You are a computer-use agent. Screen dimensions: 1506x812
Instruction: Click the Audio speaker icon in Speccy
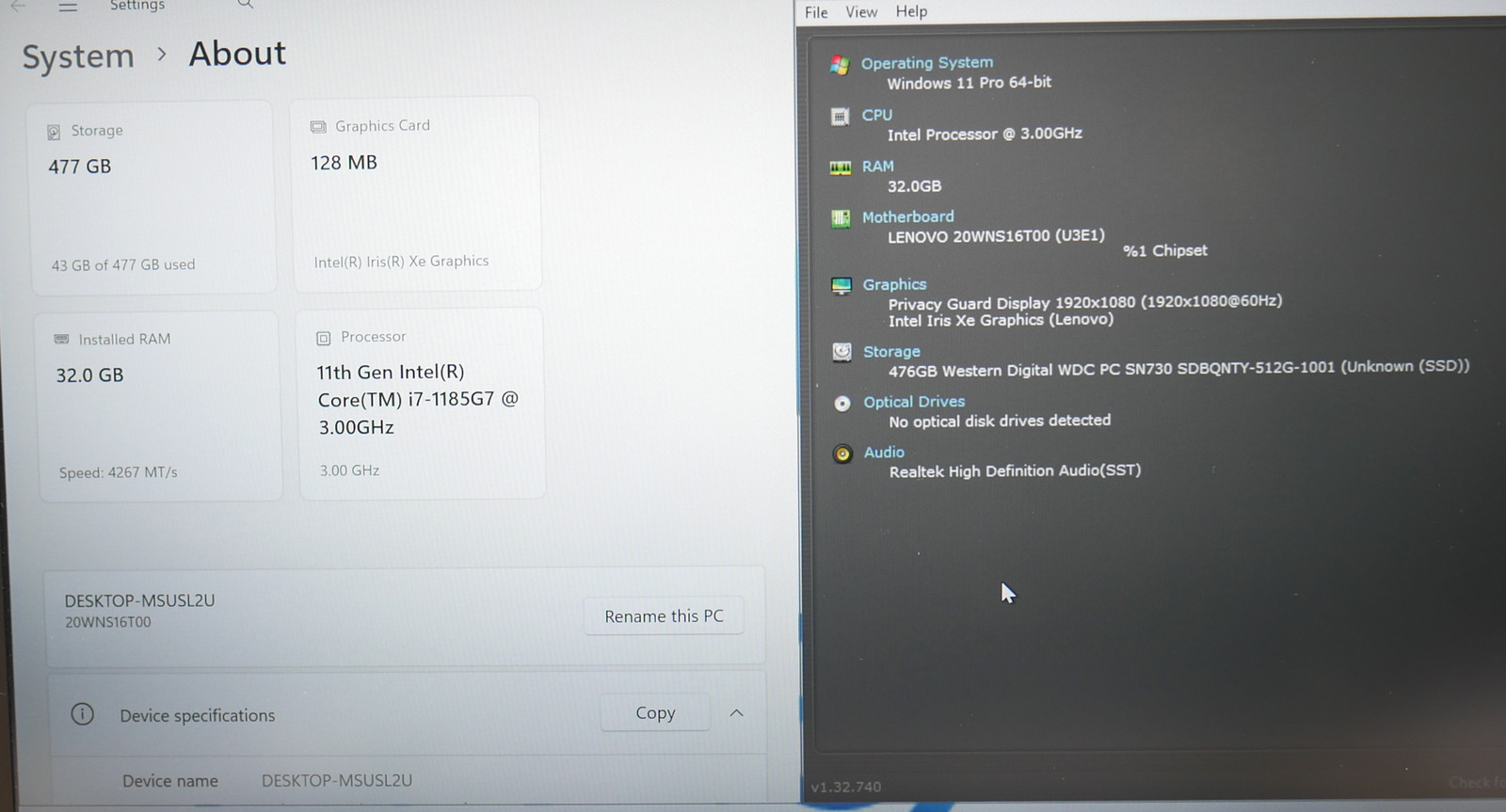[x=842, y=454]
